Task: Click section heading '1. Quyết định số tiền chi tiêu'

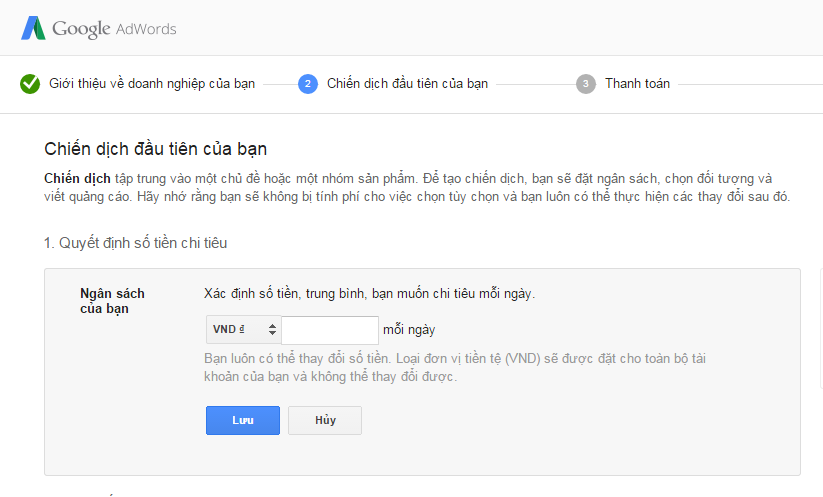Action: coord(142,242)
